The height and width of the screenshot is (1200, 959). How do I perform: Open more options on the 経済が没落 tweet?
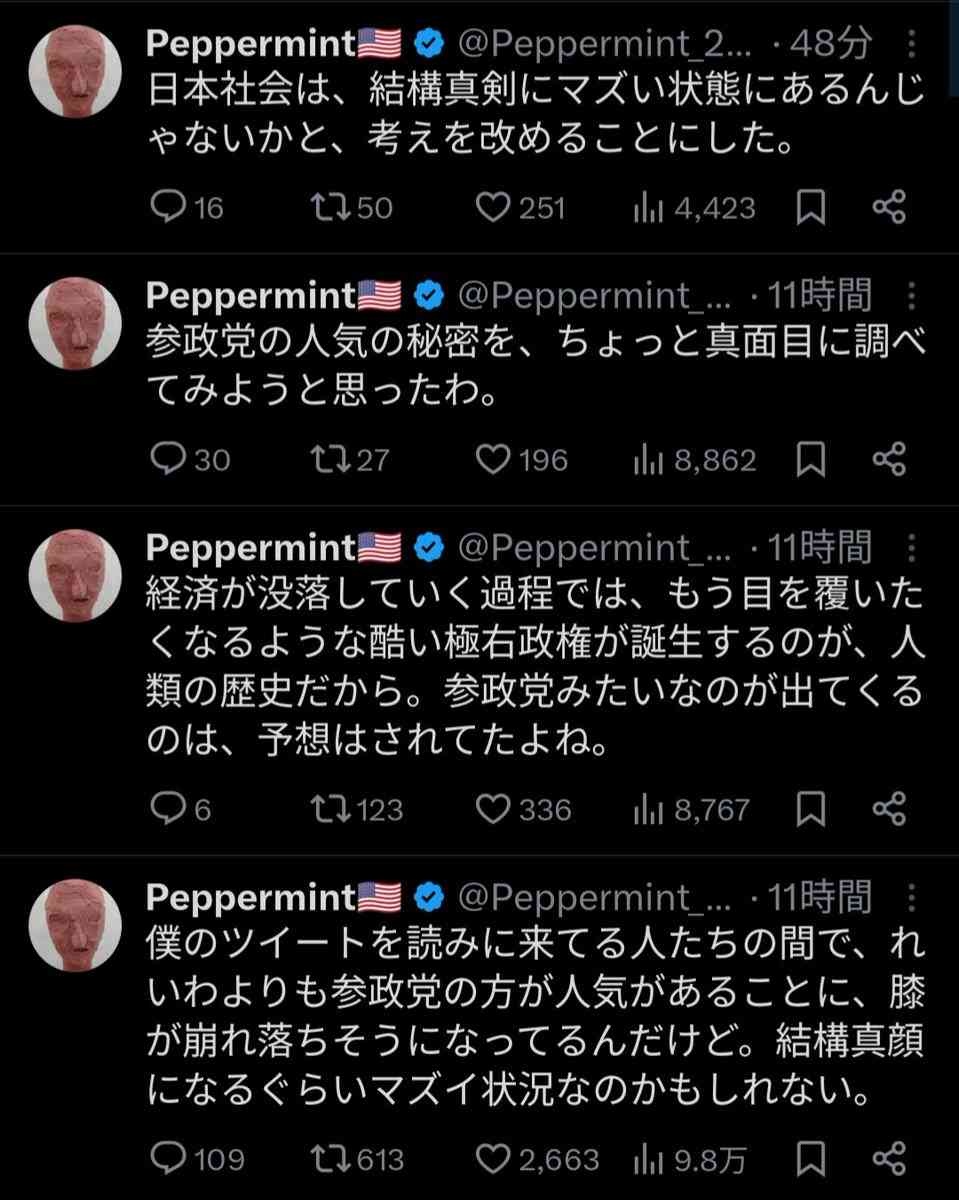coord(911,547)
